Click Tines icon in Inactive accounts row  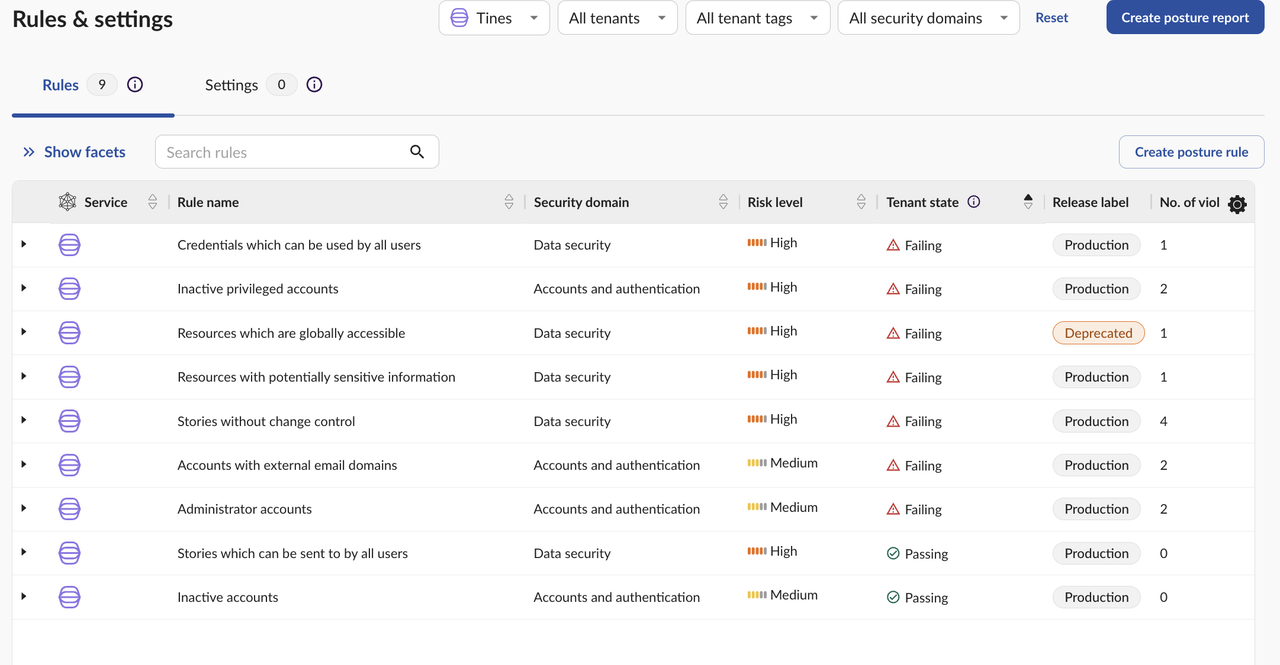pyautogui.click(x=69, y=597)
